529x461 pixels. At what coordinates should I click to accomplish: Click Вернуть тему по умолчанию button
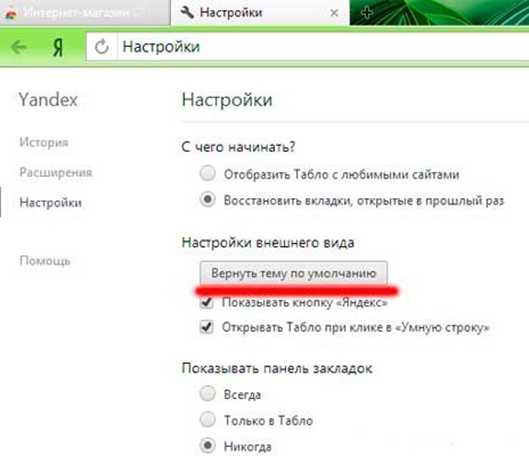(293, 273)
